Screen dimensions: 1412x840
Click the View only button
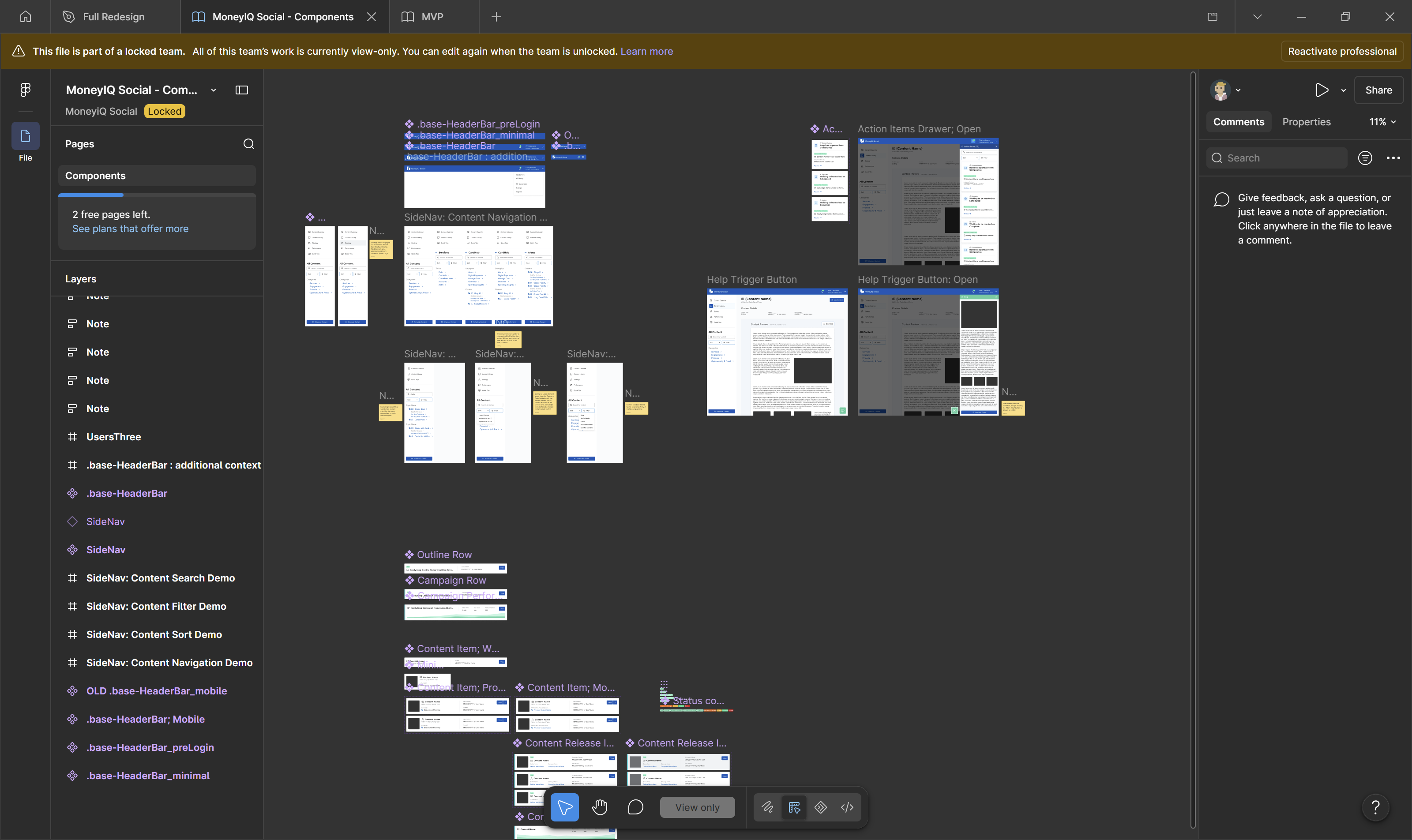[x=697, y=807]
